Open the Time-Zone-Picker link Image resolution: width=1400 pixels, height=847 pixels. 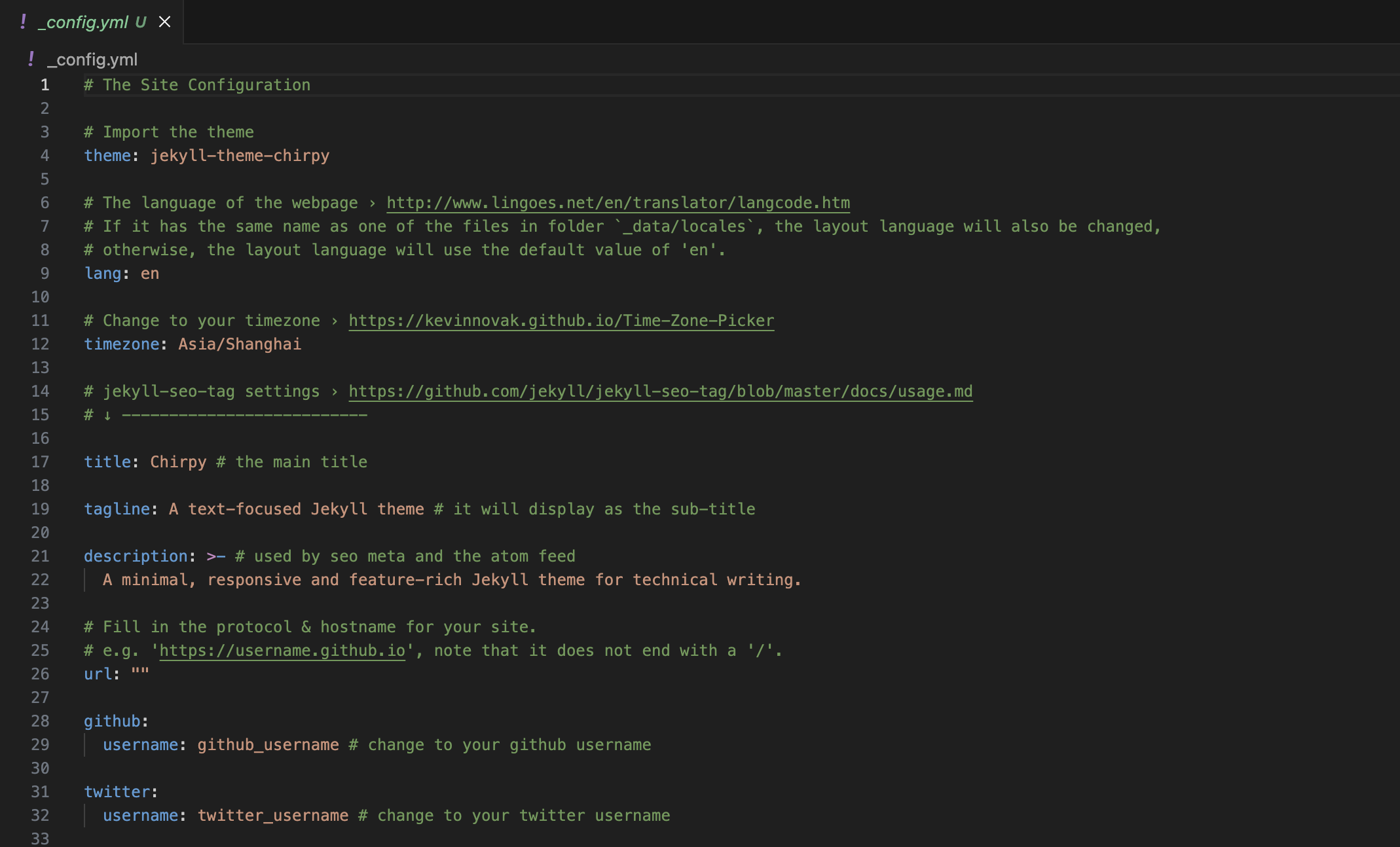561,321
